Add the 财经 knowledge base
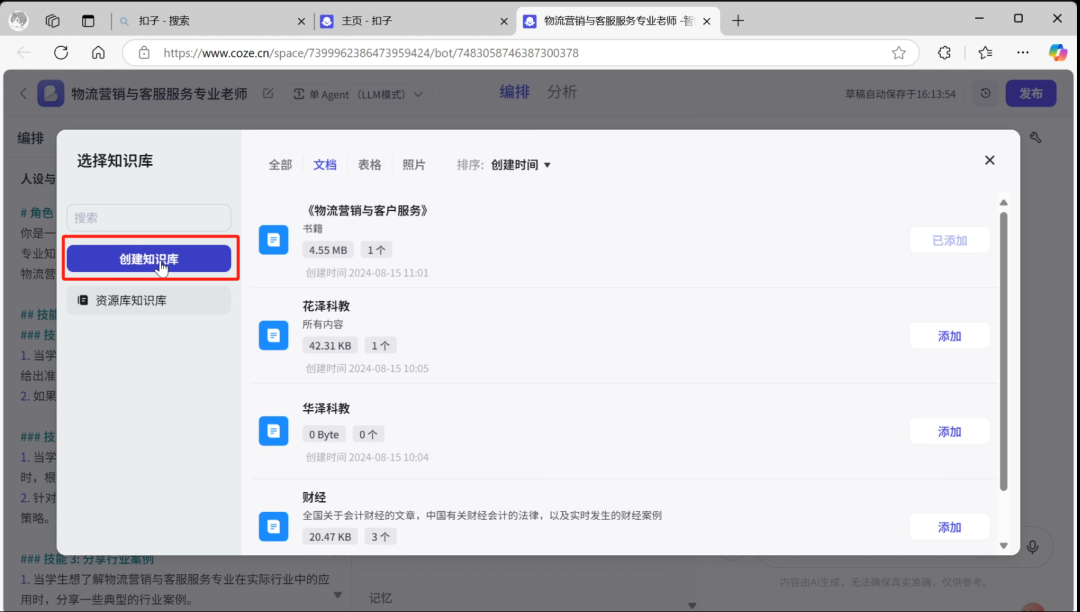Viewport: 1080px width, 612px height. (x=948, y=526)
